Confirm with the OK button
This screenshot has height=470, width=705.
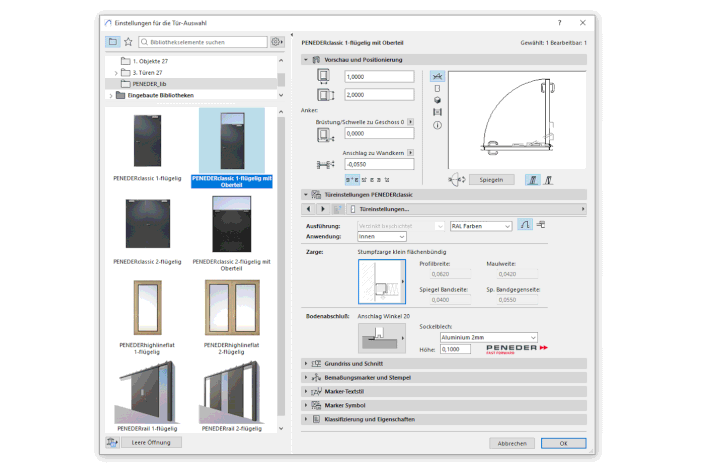coord(563,443)
